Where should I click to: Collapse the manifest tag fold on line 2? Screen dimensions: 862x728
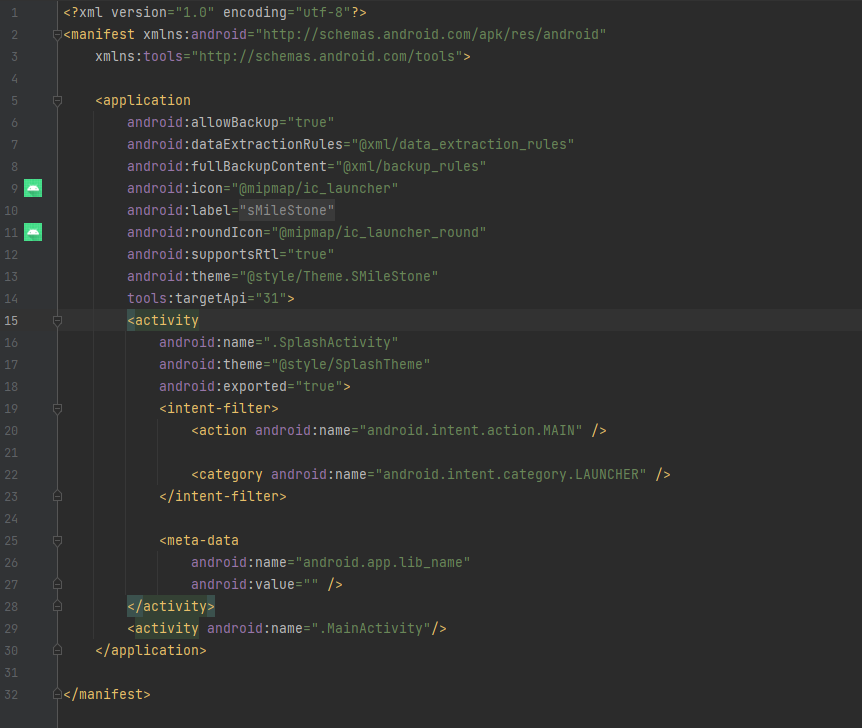(57, 35)
